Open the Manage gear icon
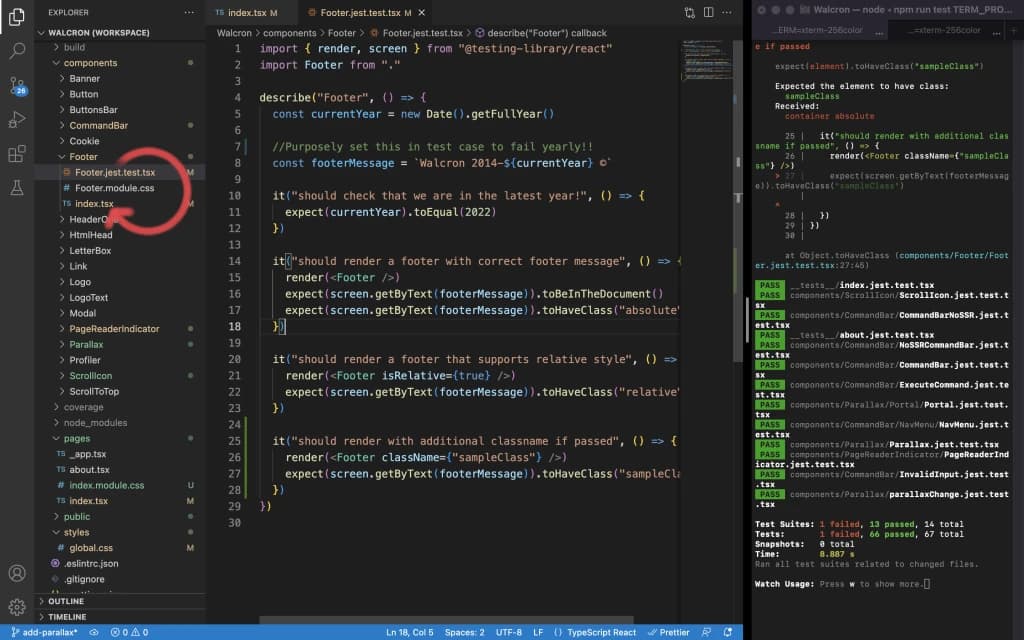The width and height of the screenshot is (1024, 640). pos(17,607)
